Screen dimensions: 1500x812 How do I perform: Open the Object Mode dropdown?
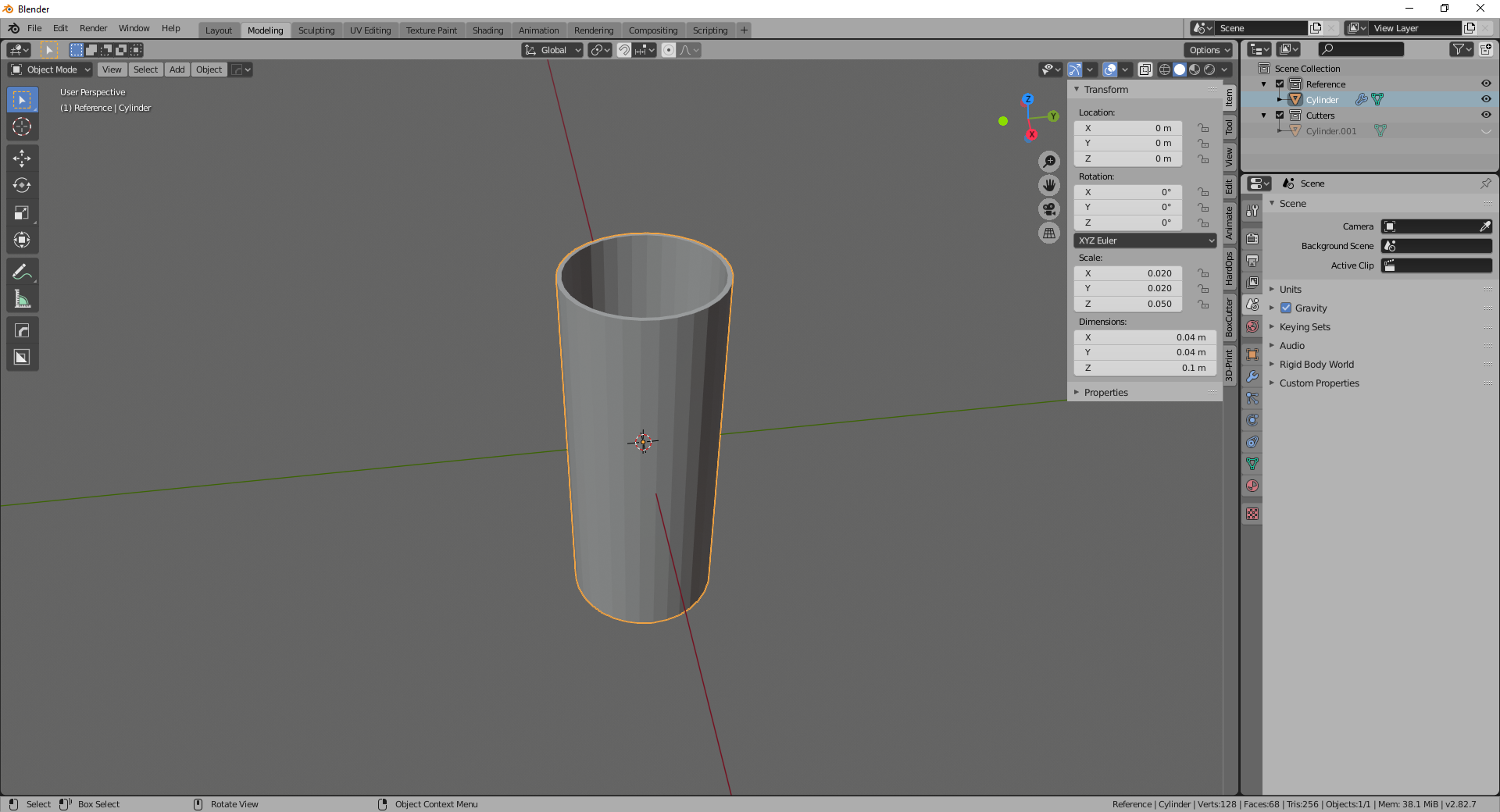51,69
